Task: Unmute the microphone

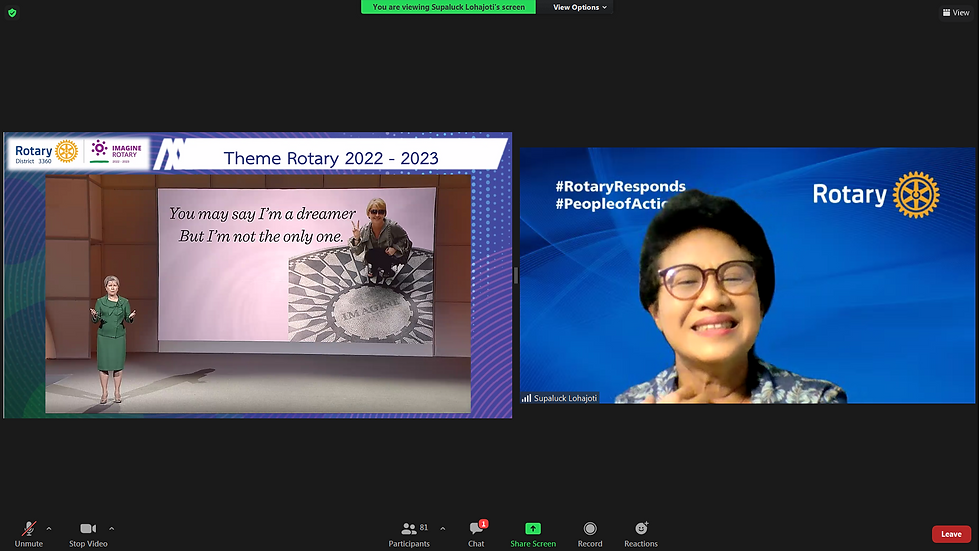Action: pyautogui.click(x=29, y=534)
